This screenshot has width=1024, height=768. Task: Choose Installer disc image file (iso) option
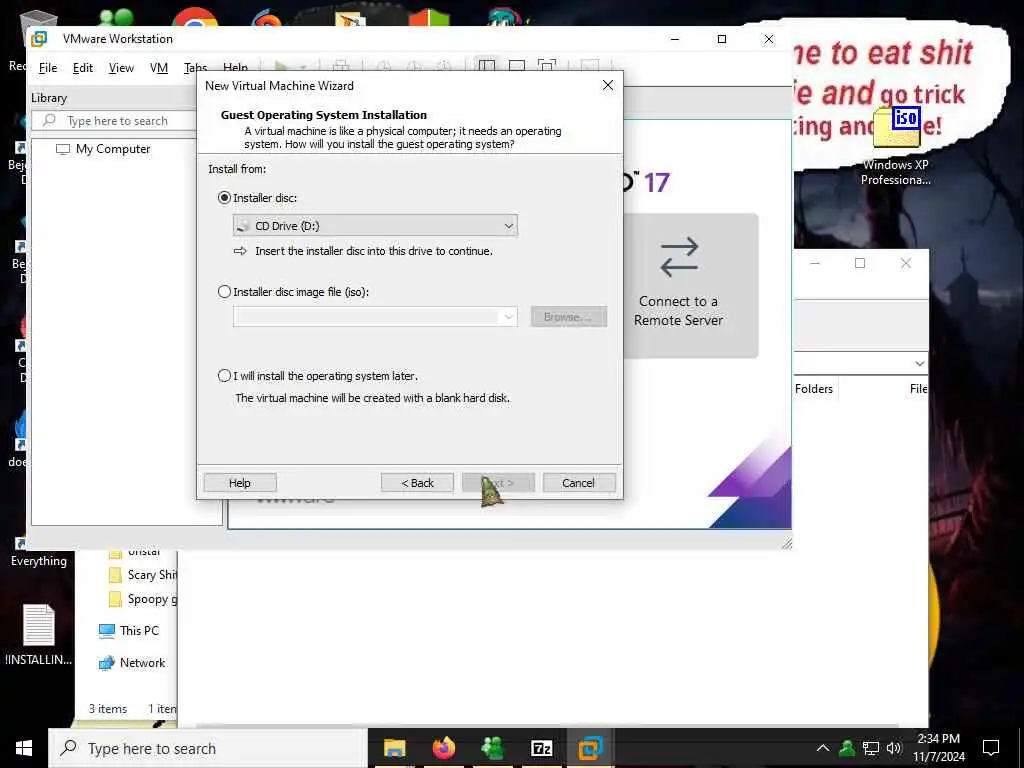224,292
